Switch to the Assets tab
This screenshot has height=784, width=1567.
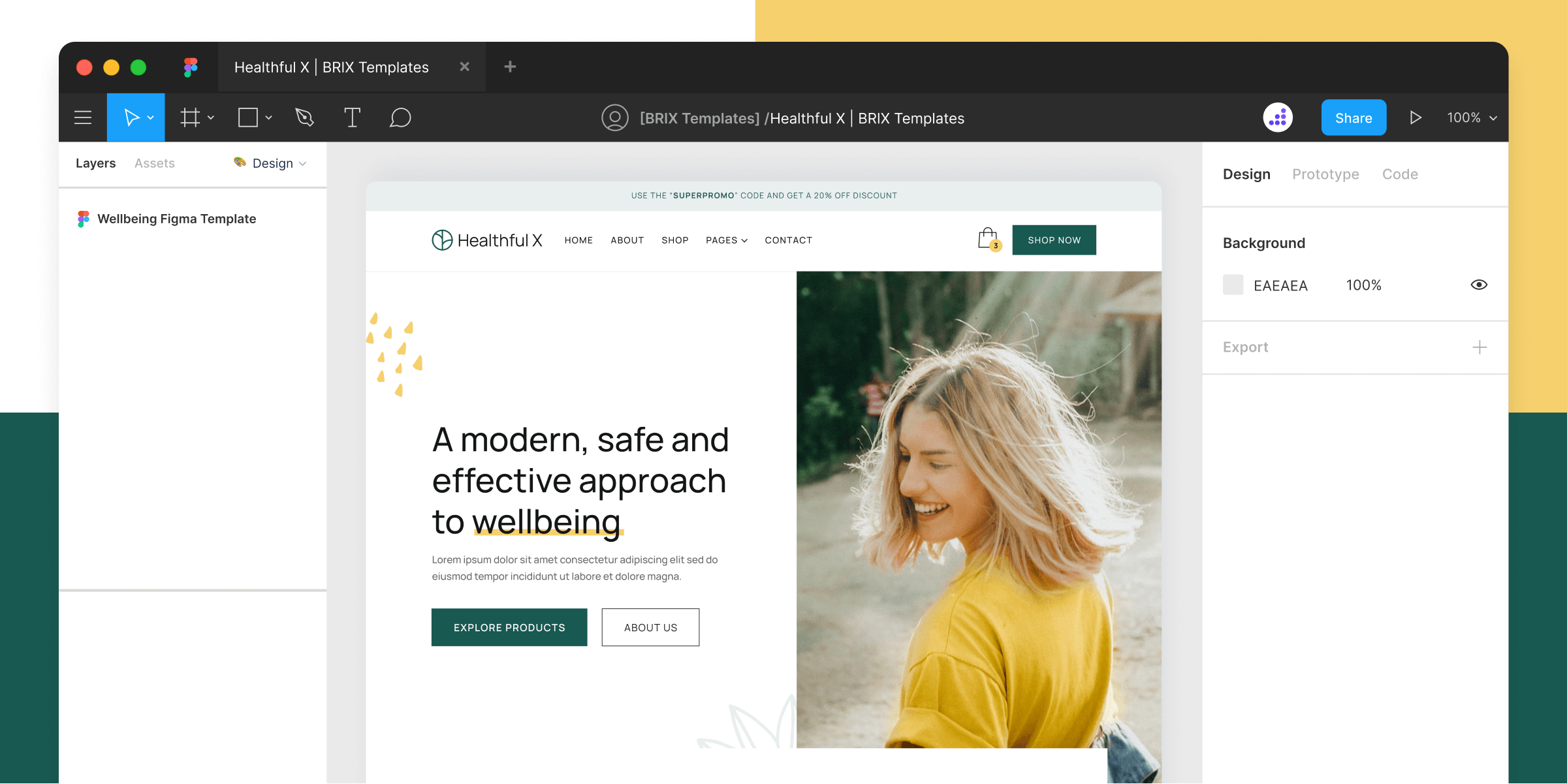[155, 163]
